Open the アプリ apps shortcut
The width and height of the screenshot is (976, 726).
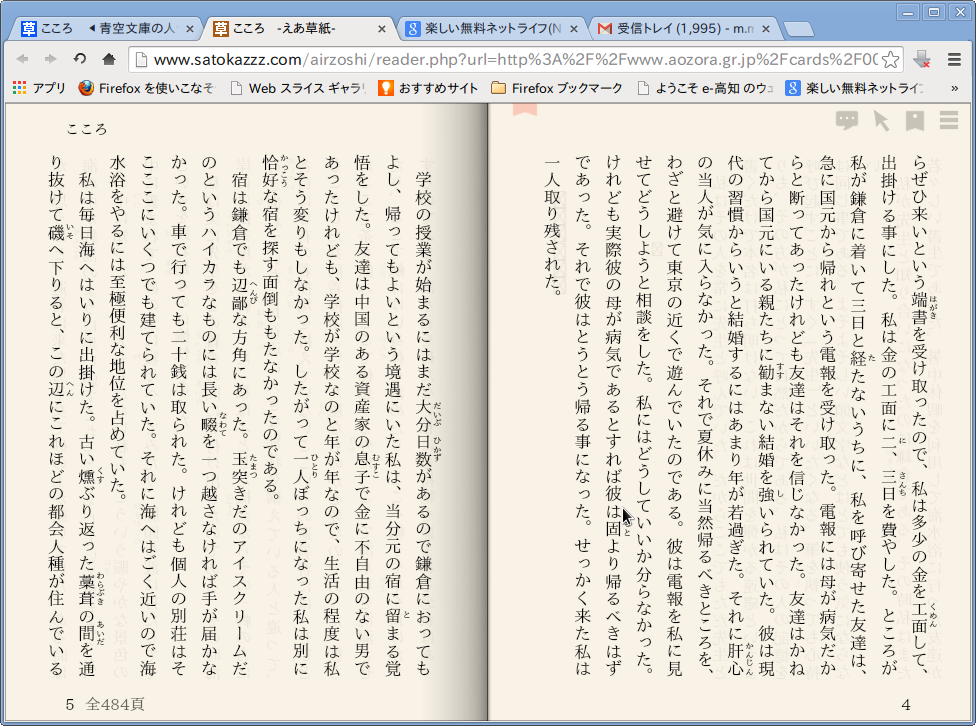click(39, 88)
